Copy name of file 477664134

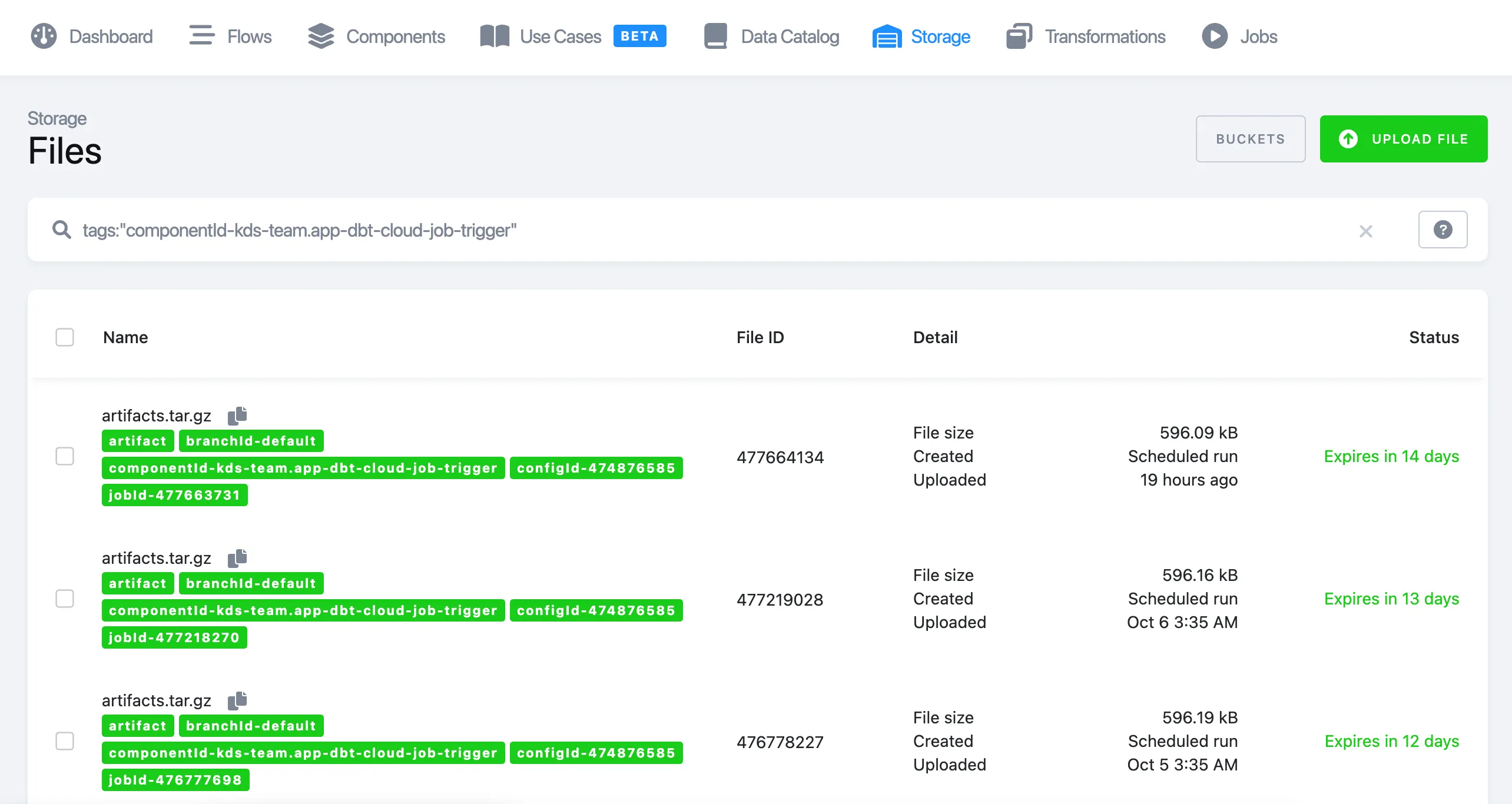237,416
